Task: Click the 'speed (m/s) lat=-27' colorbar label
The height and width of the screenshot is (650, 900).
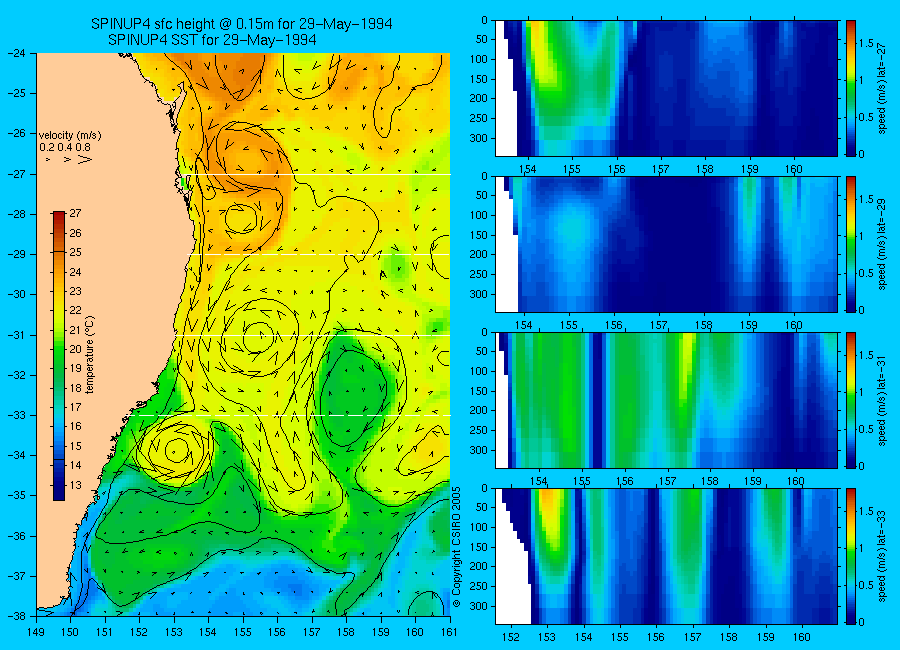Action: (x=883, y=88)
